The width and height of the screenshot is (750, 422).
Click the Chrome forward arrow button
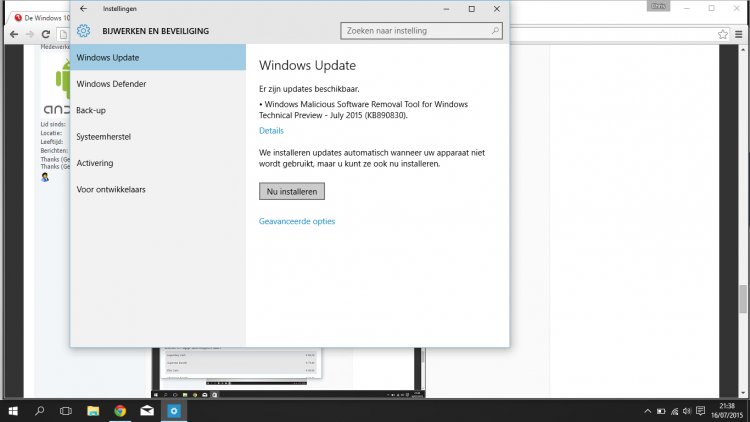point(30,34)
